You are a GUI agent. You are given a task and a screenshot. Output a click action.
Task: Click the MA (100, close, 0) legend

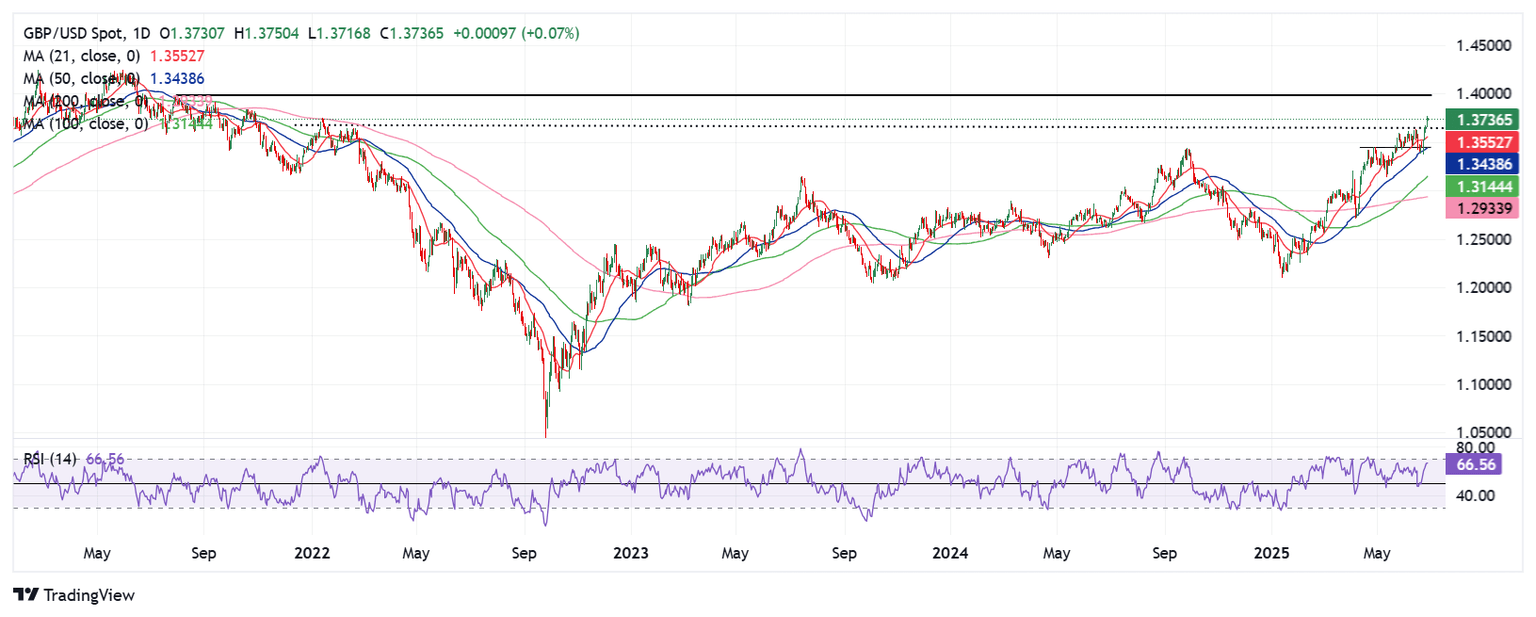(x=80, y=124)
